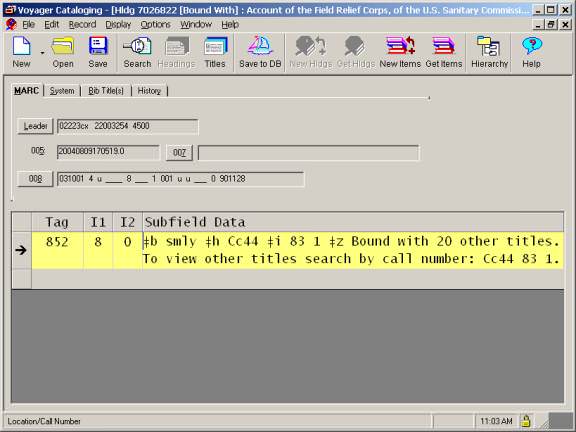The image size is (576, 432).
Task: Click the 008 button
Action: (35, 179)
